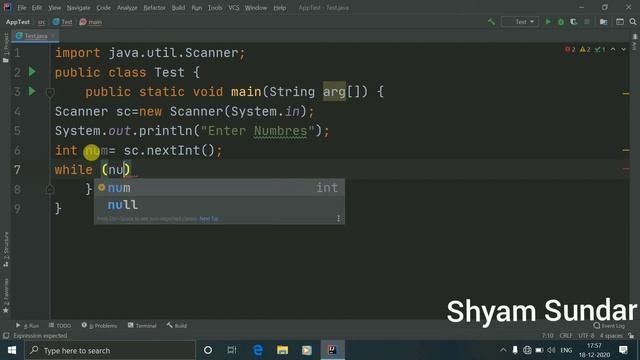The image size is (640, 360).
Task: Open the Test run configuration dropdown
Action: [x=520, y=22]
